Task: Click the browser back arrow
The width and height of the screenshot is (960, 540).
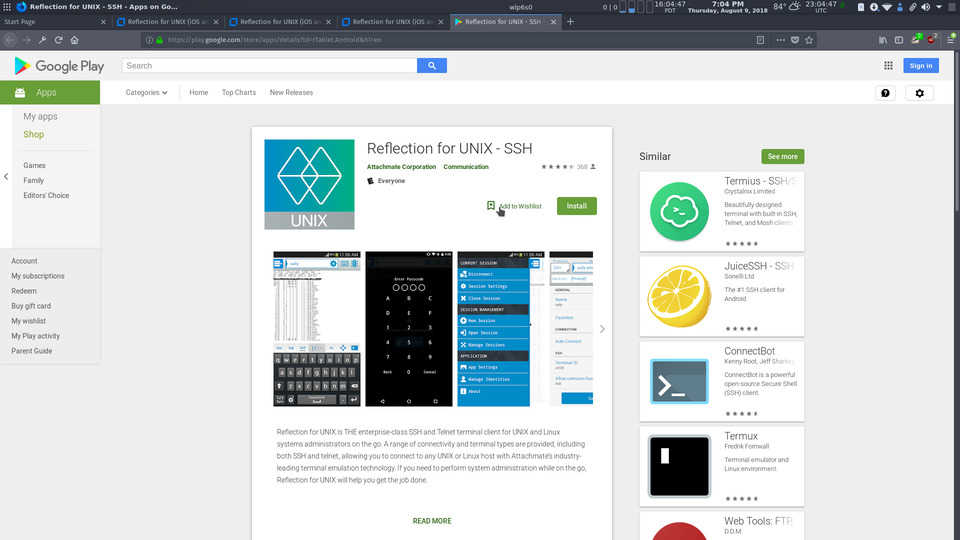Action: pos(9,40)
